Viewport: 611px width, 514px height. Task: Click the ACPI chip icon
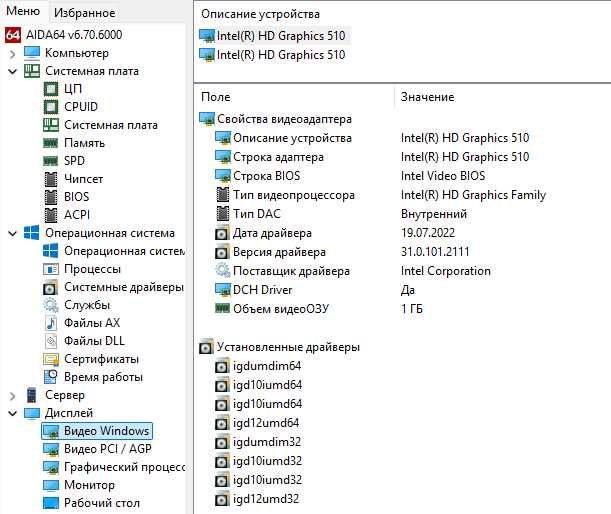click(x=51, y=215)
